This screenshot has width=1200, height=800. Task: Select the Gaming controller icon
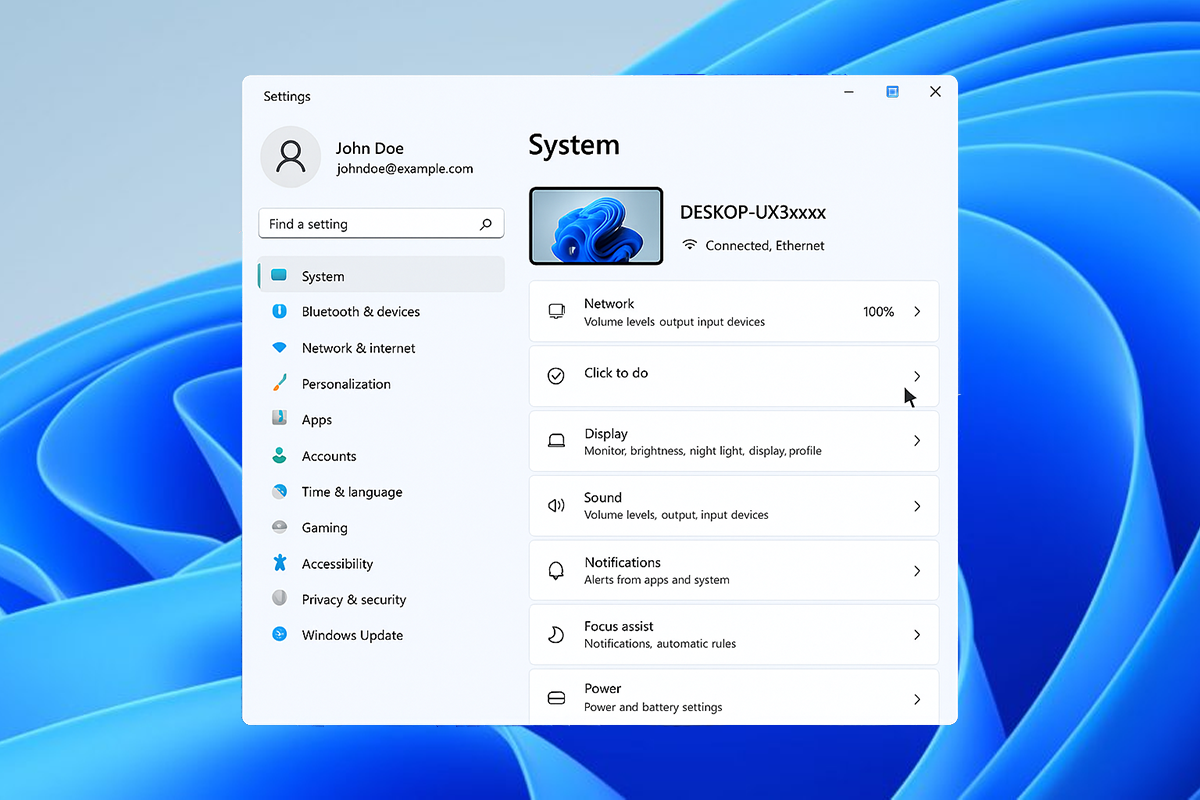point(280,528)
